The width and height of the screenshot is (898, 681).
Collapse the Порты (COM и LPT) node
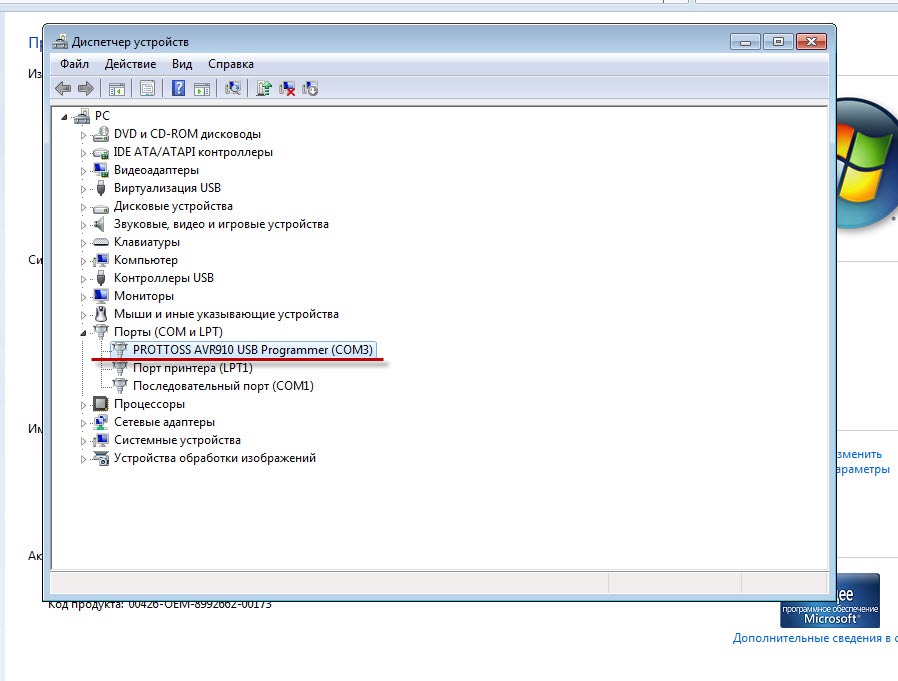pos(84,332)
